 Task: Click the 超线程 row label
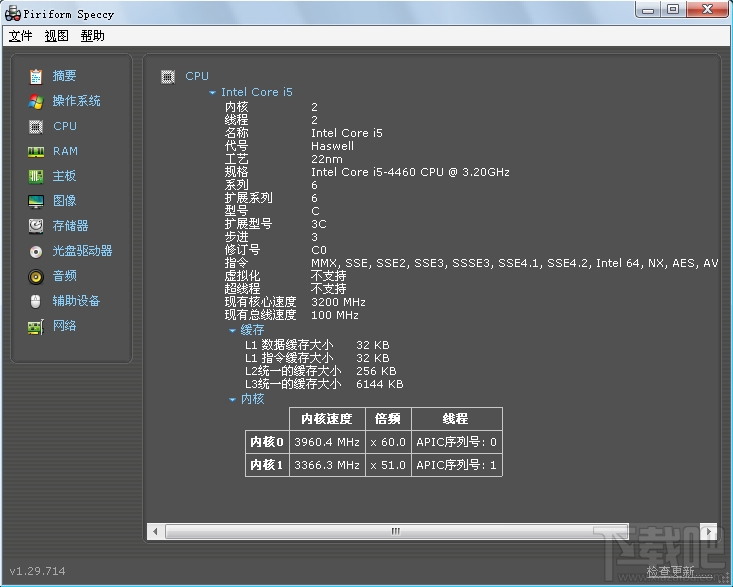pyautogui.click(x=242, y=289)
